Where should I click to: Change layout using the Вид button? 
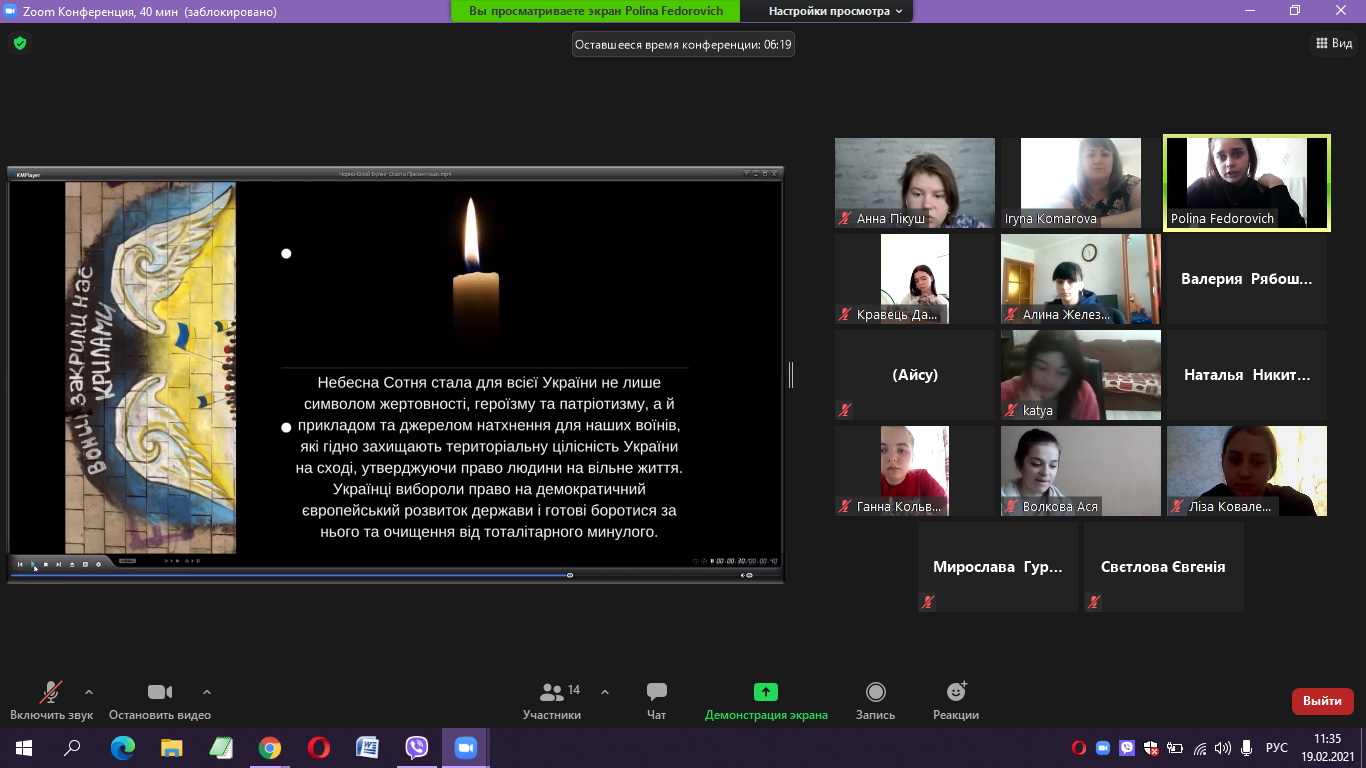[1333, 44]
